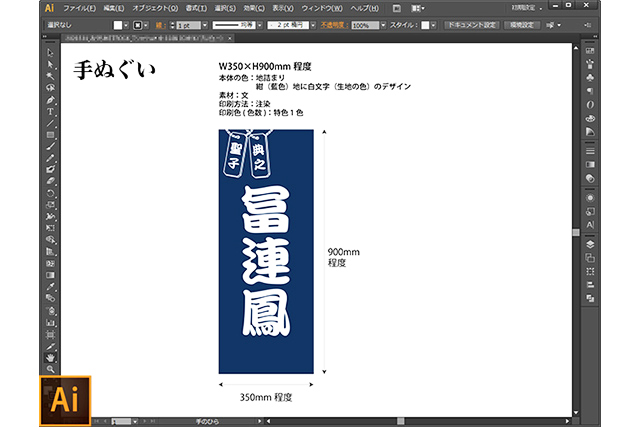Click the fill color swatch in control bar
Viewport: 640px width, 427px height.
pos(119,24)
